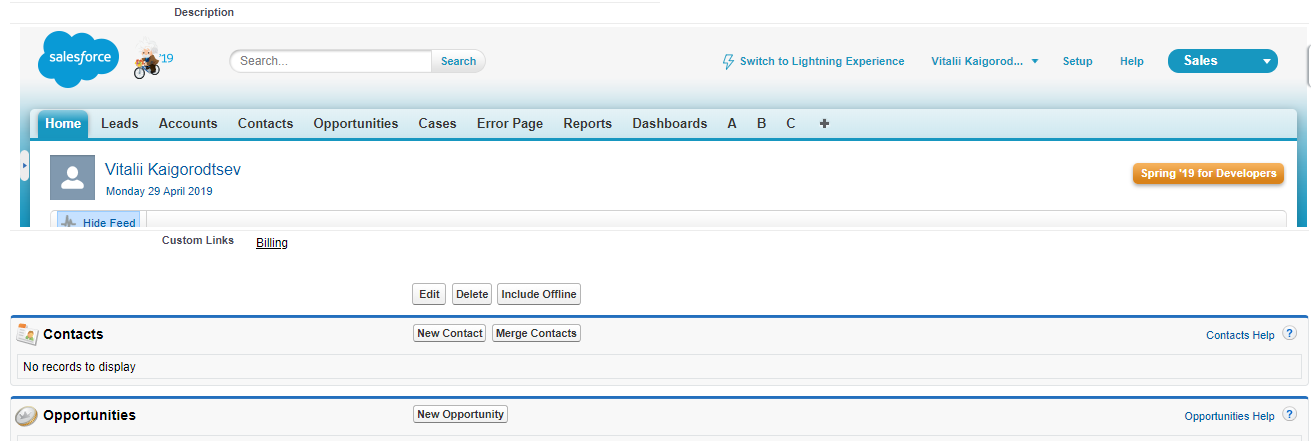The image size is (1311, 441).
Task: Click the New Opportunity button
Action: pos(460,414)
